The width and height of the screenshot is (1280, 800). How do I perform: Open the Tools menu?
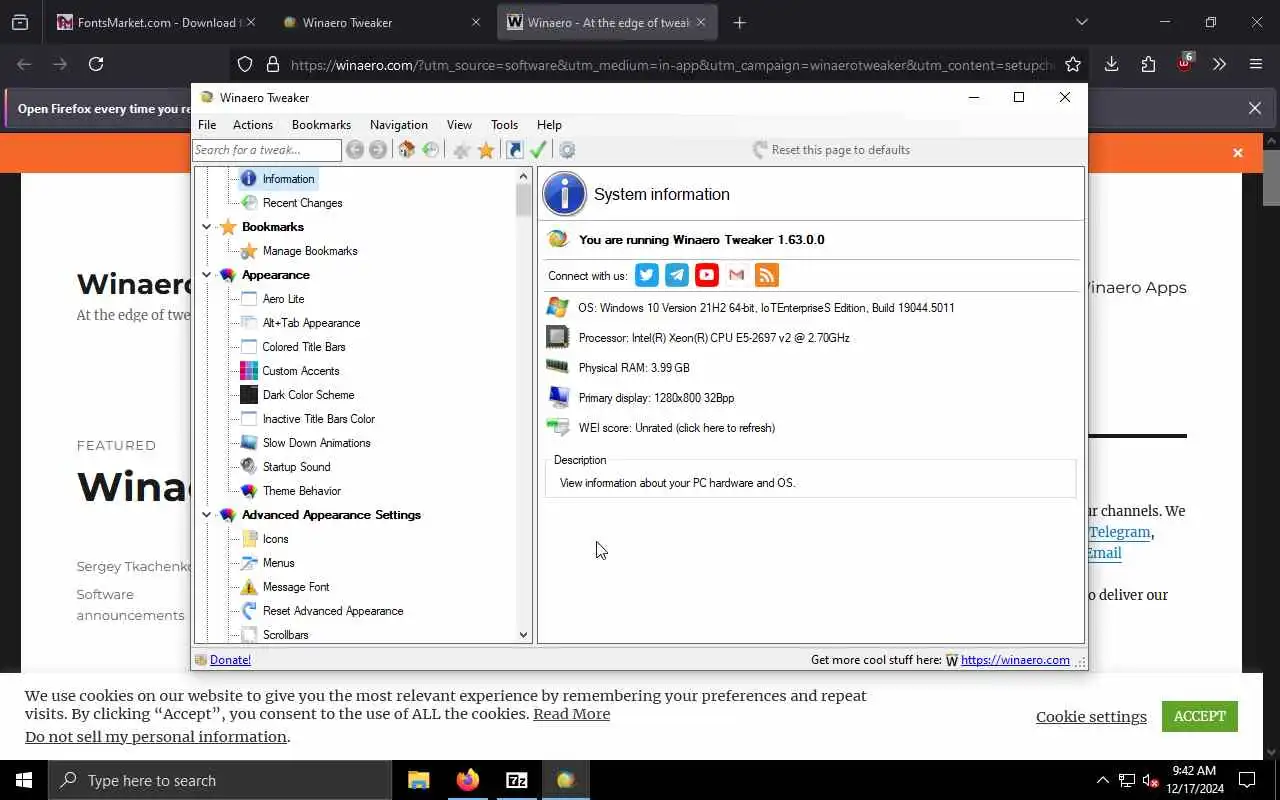pyautogui.click(x=504, y=125)
